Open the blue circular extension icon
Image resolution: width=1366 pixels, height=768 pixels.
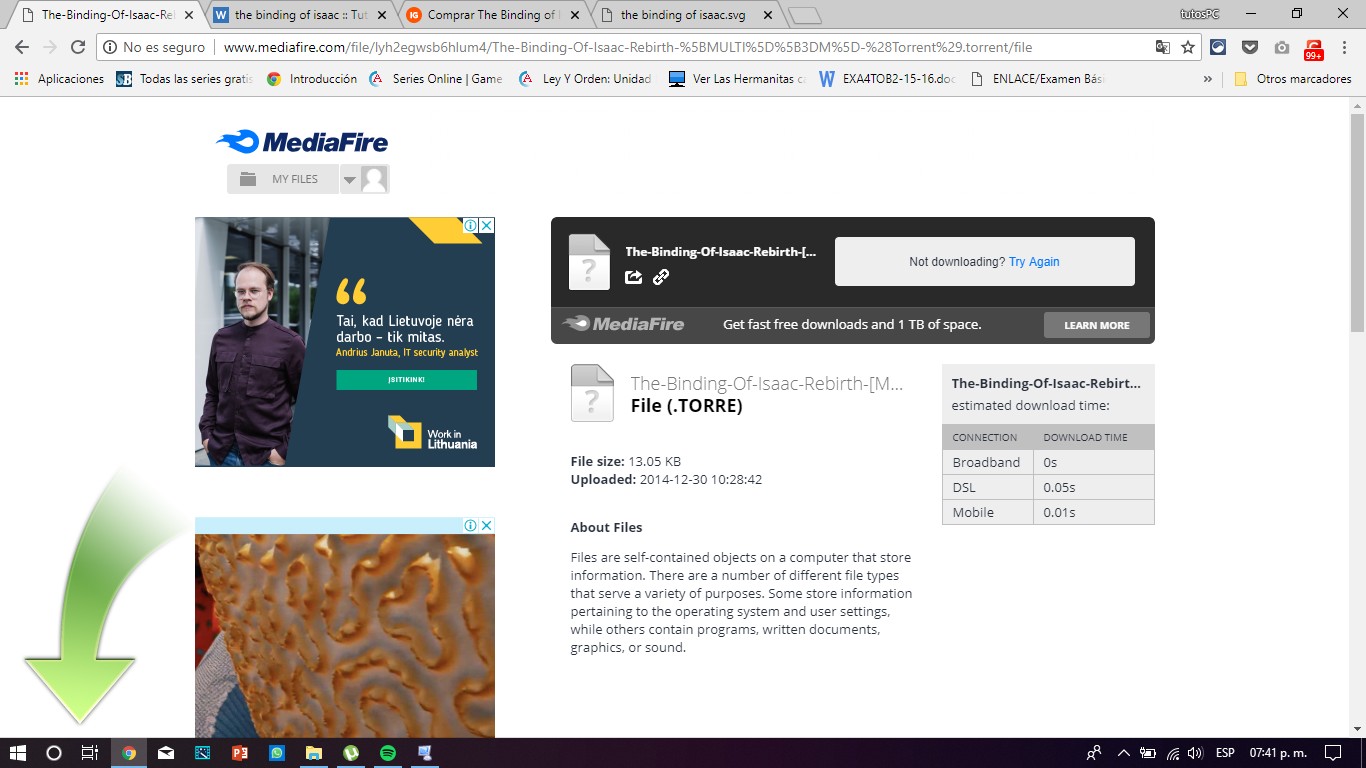(1218, 47)
